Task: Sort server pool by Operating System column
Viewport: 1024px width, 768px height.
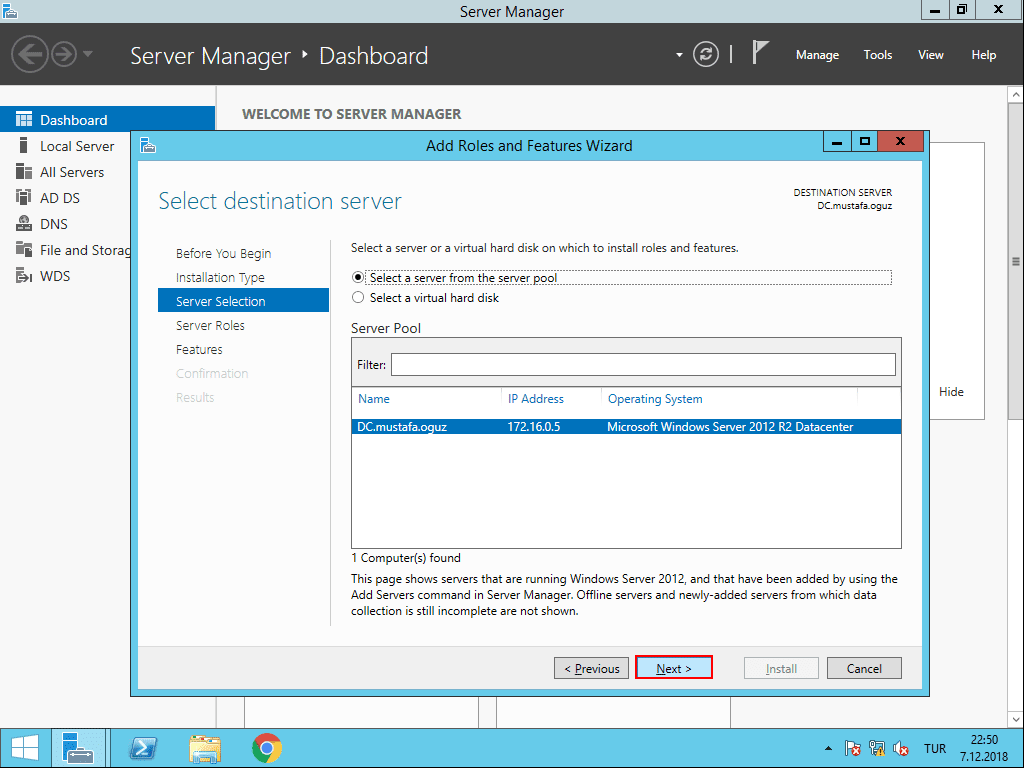Action: (655, 398)
